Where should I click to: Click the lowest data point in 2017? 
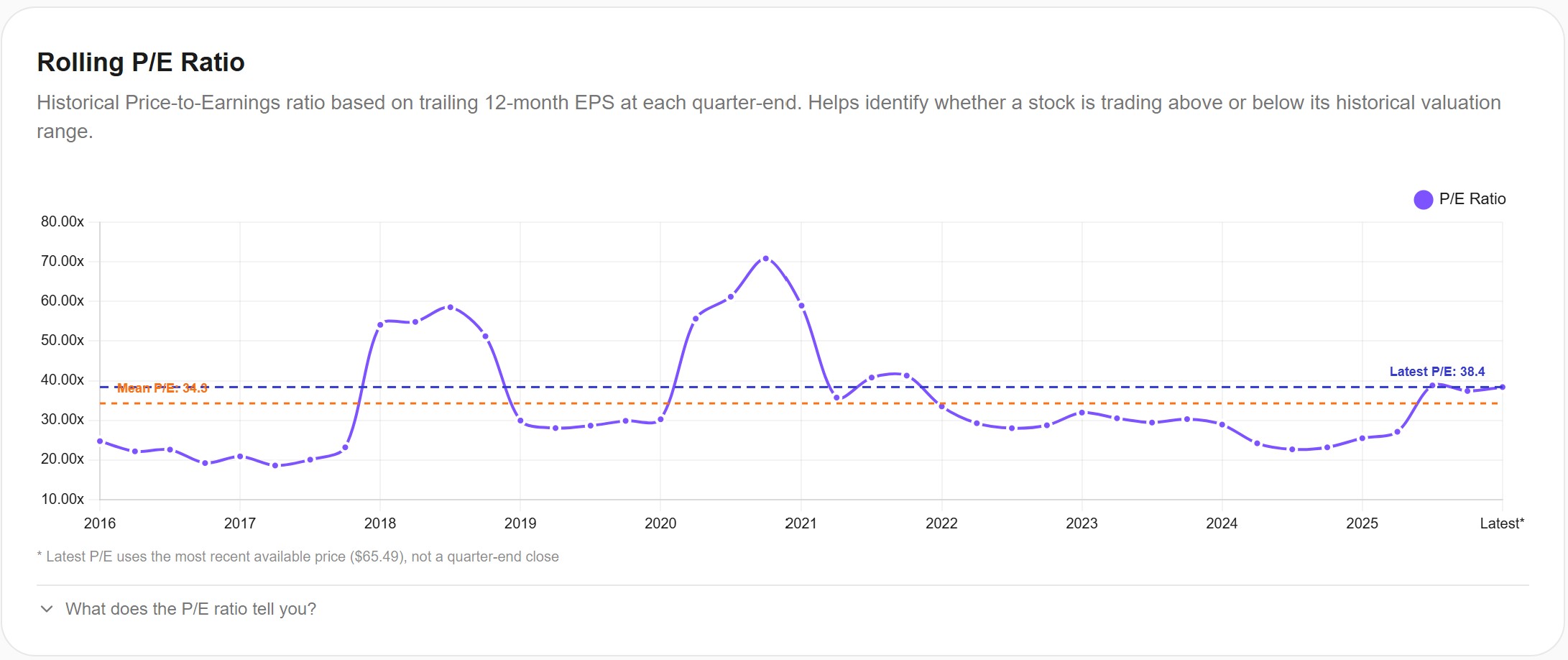pyautogui.click(x=274, y=465)
